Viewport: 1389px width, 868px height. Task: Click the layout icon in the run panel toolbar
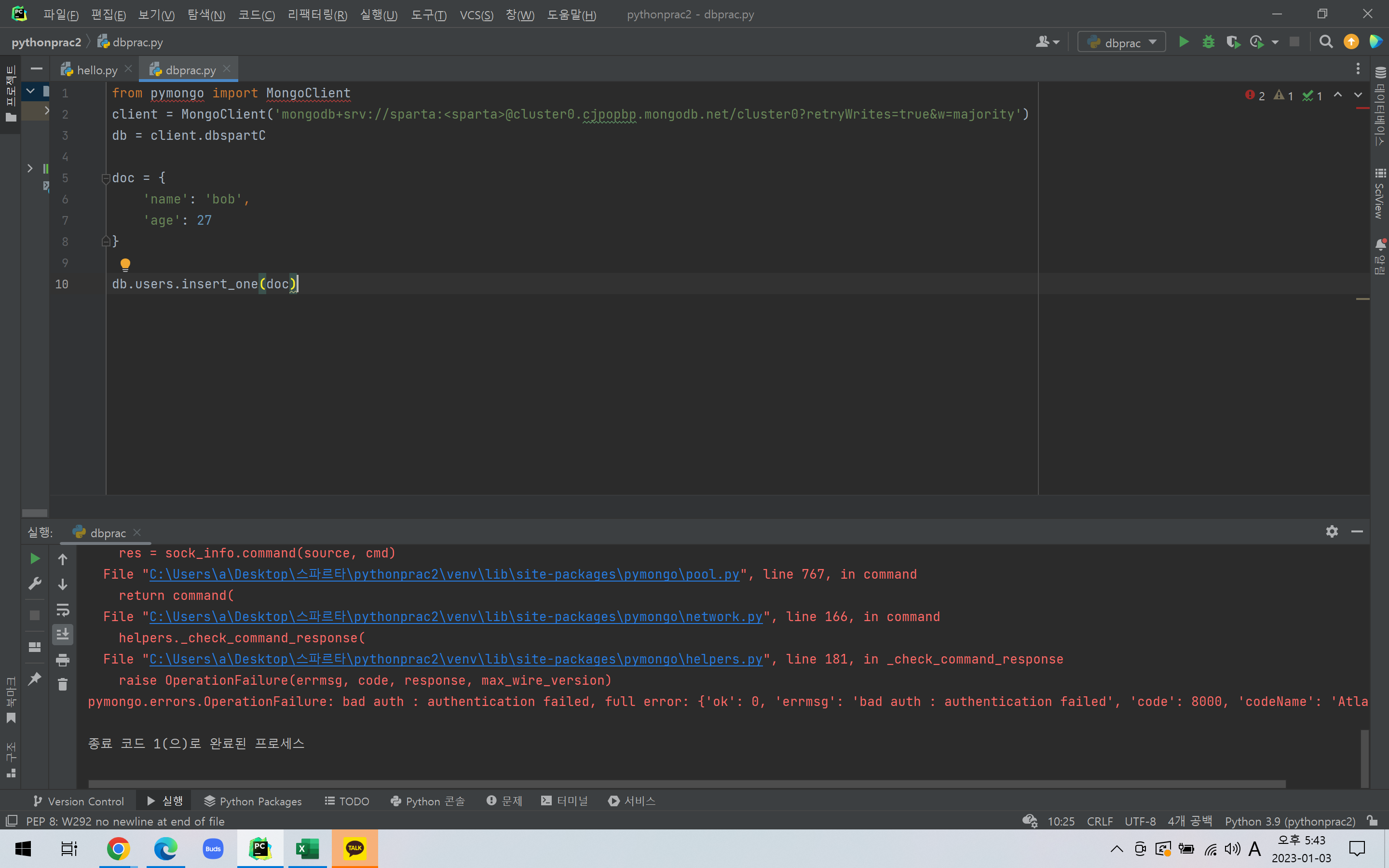pyautogui.click(x=34, y=647)
